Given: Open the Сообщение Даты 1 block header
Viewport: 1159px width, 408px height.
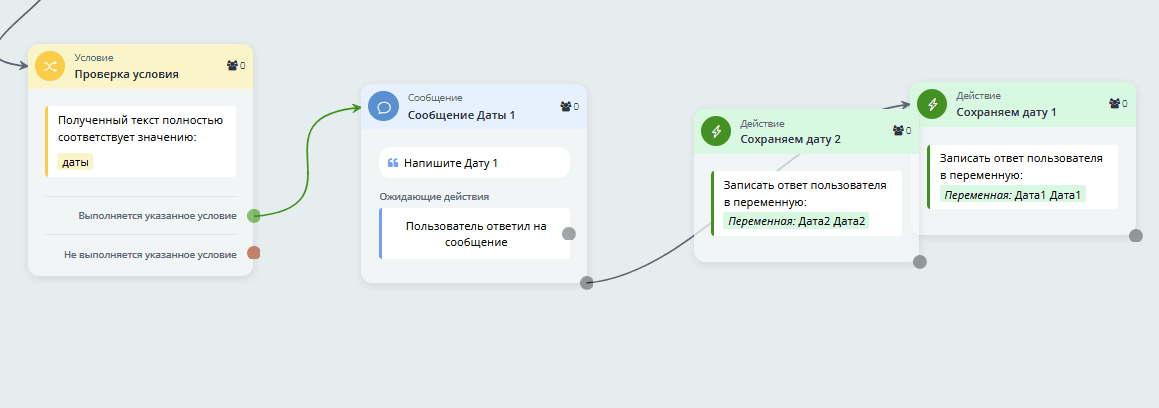Looking at the screenshot, I should 461,115.
